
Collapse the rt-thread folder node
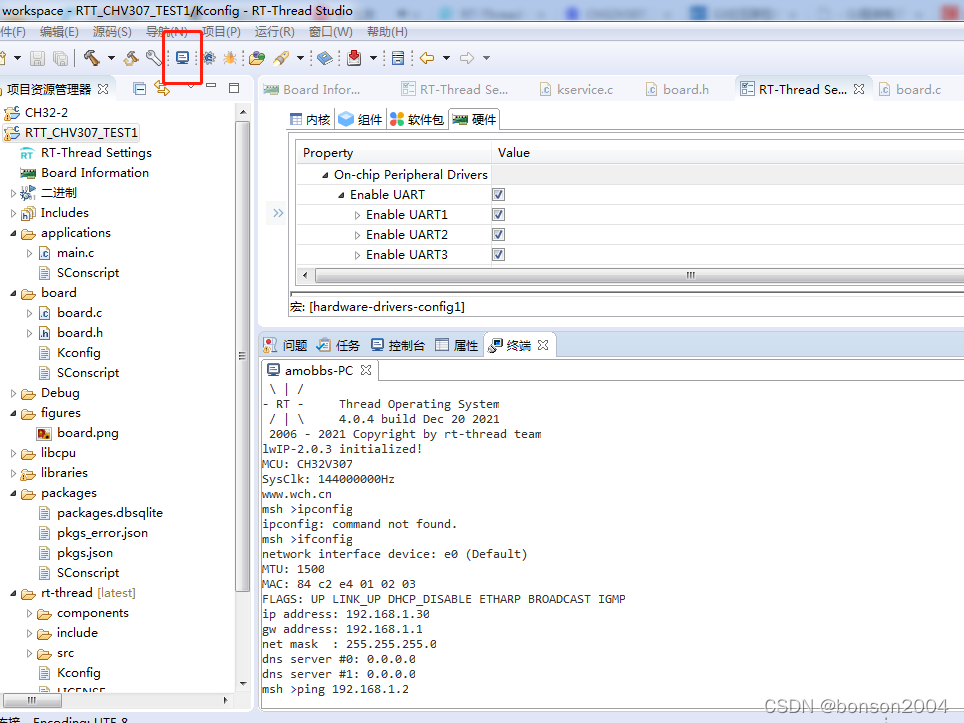(13, 593)
